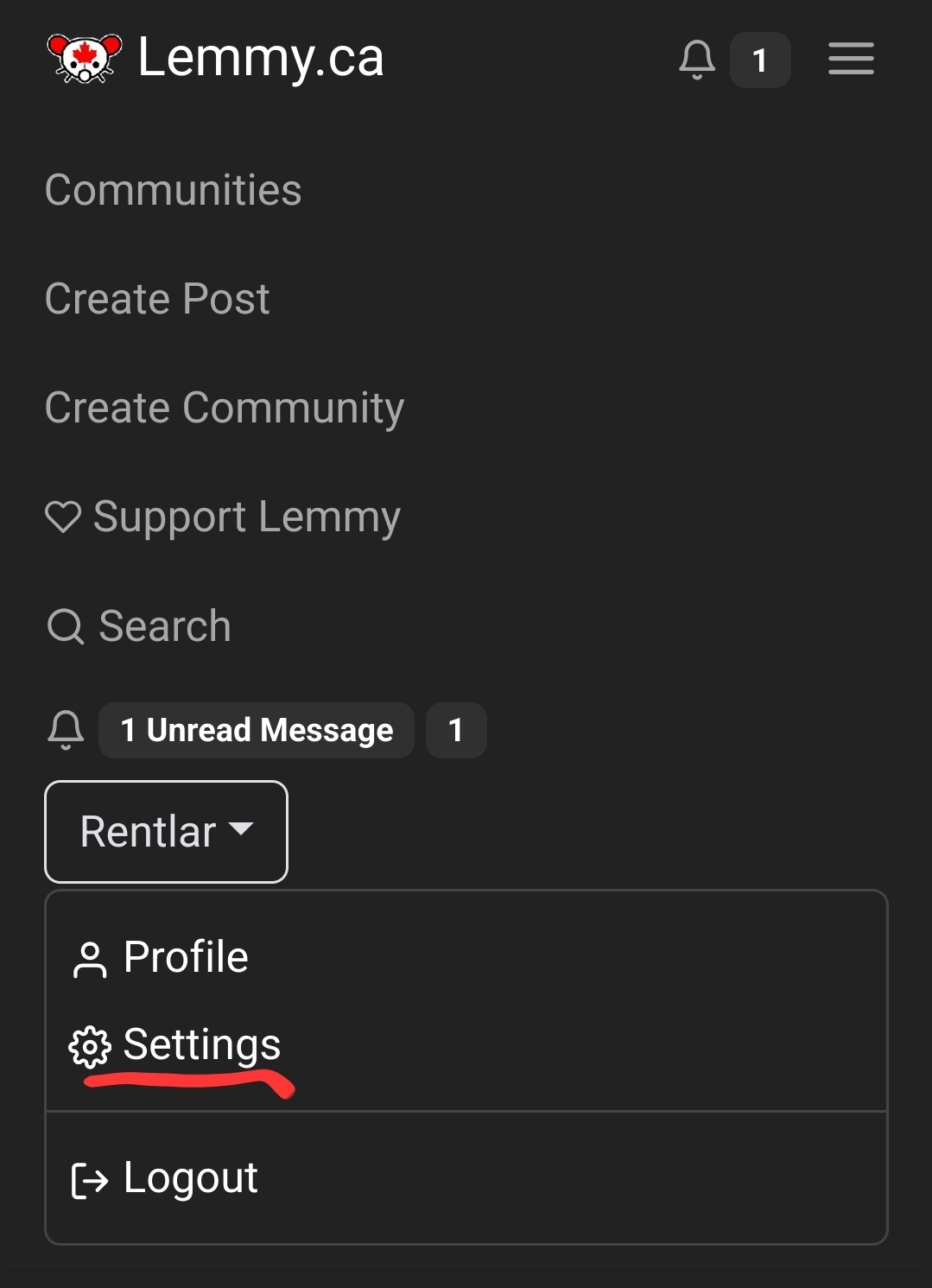
Task: Click the Settings gear icon
Action: coord(90,1047)
